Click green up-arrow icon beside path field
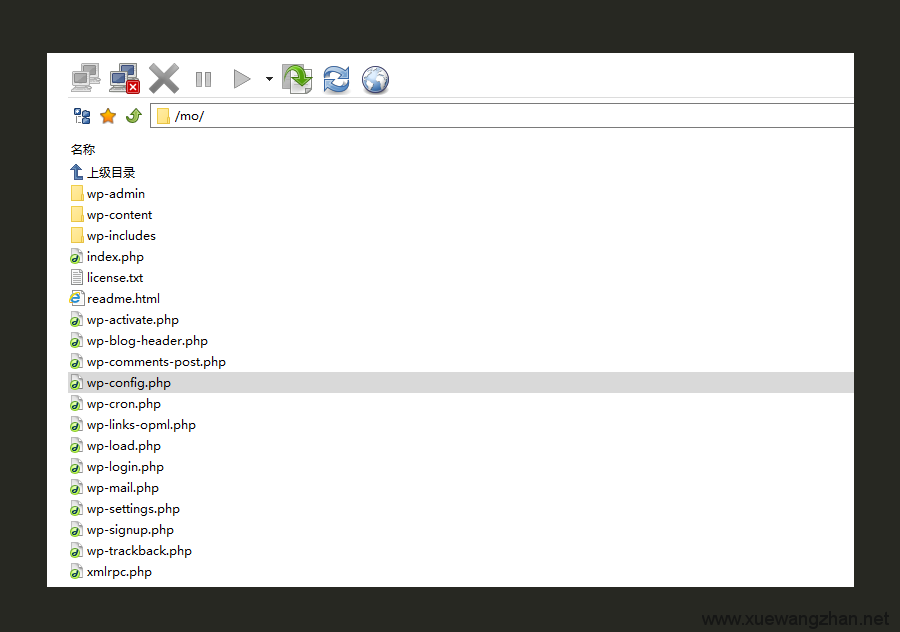Screen dimensions: 900x632 tap(133, 116)
